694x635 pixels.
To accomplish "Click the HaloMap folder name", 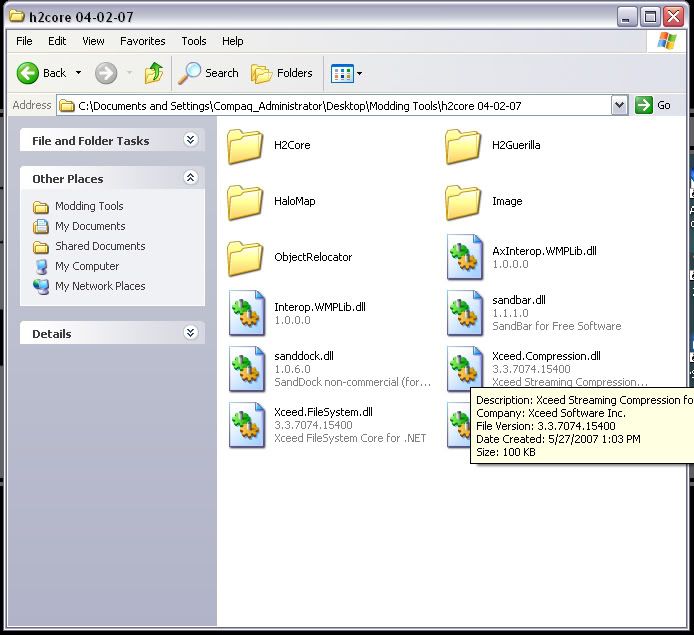I will [x=295, y=201].
